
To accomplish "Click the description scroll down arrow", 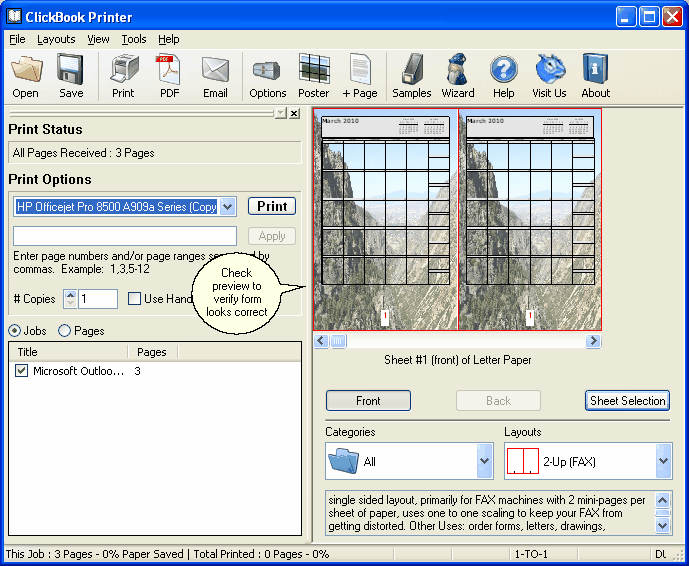I will pos(663,525).
